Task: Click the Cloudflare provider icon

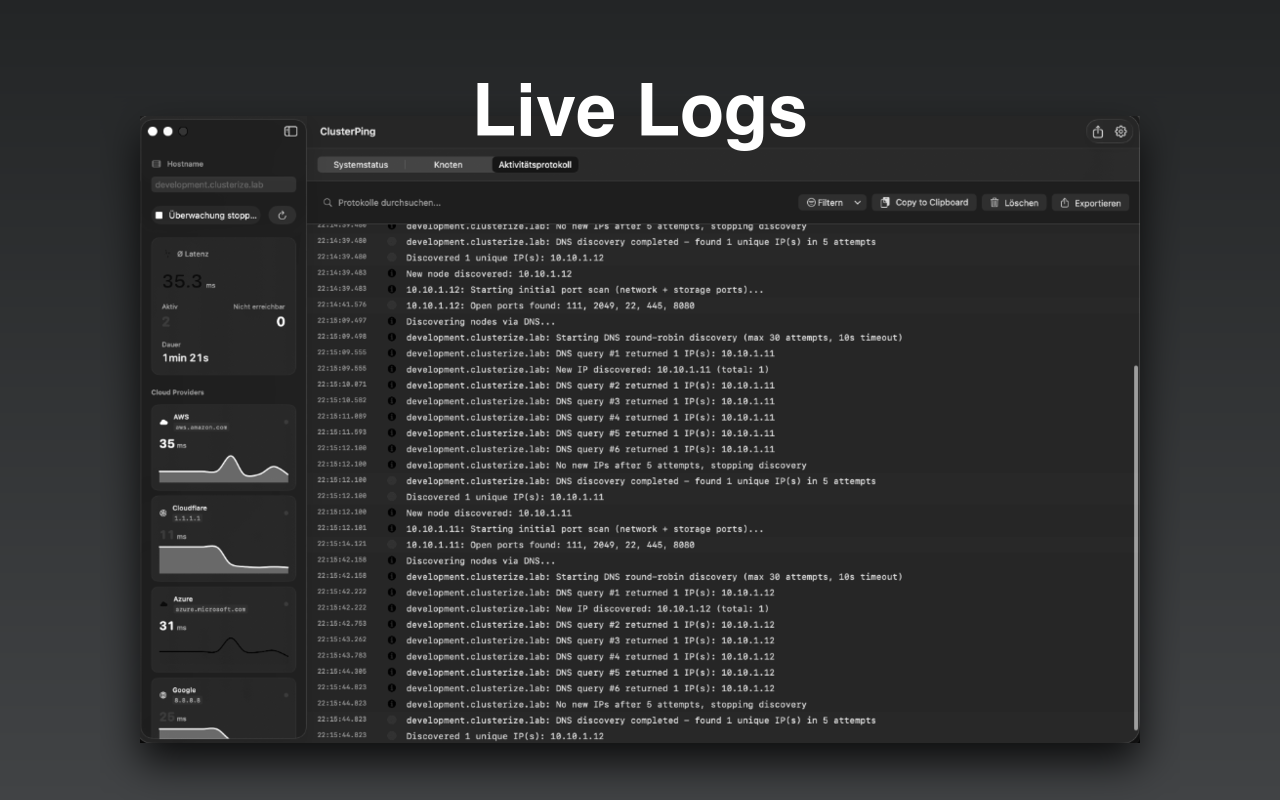Action: 161,512
